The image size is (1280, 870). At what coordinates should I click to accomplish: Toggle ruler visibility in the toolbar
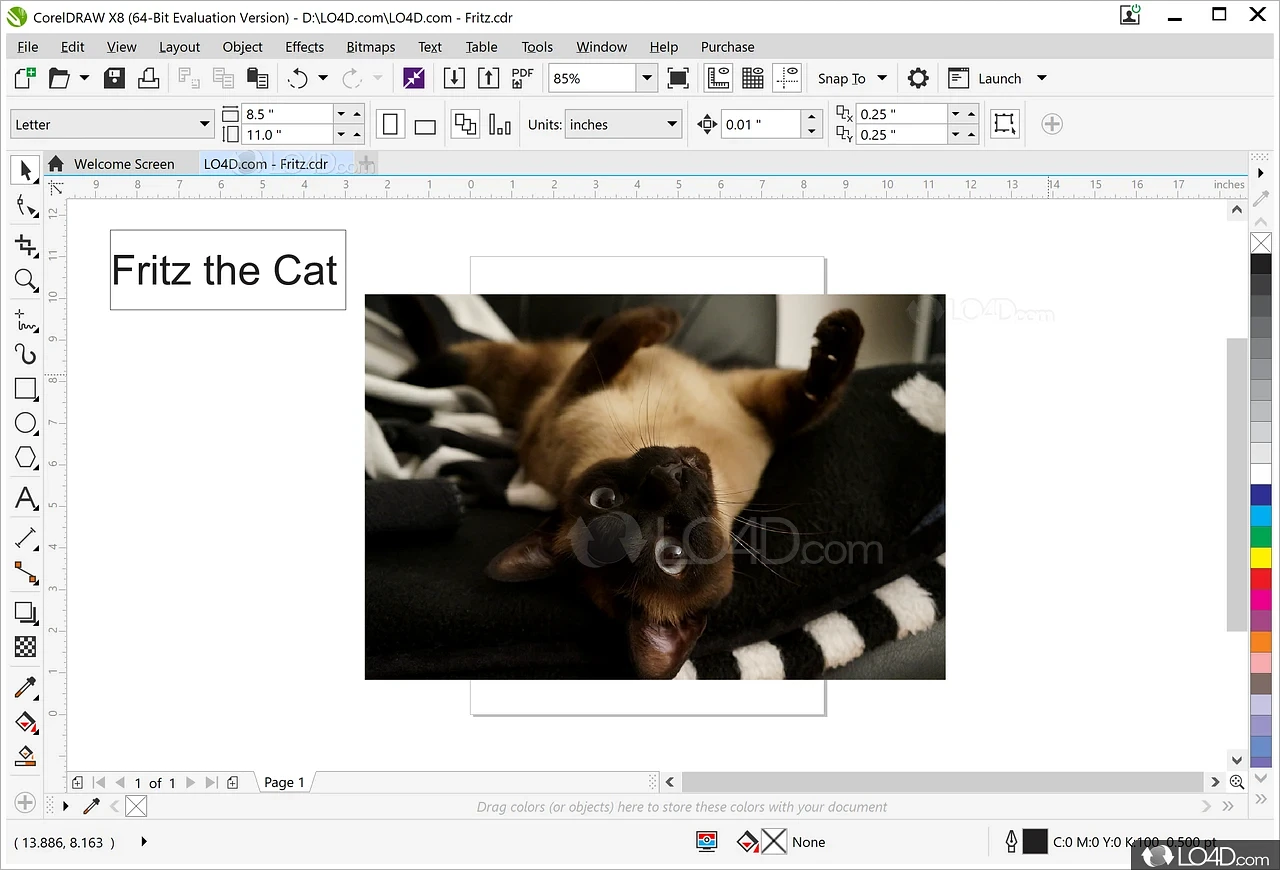coord(718,77)
